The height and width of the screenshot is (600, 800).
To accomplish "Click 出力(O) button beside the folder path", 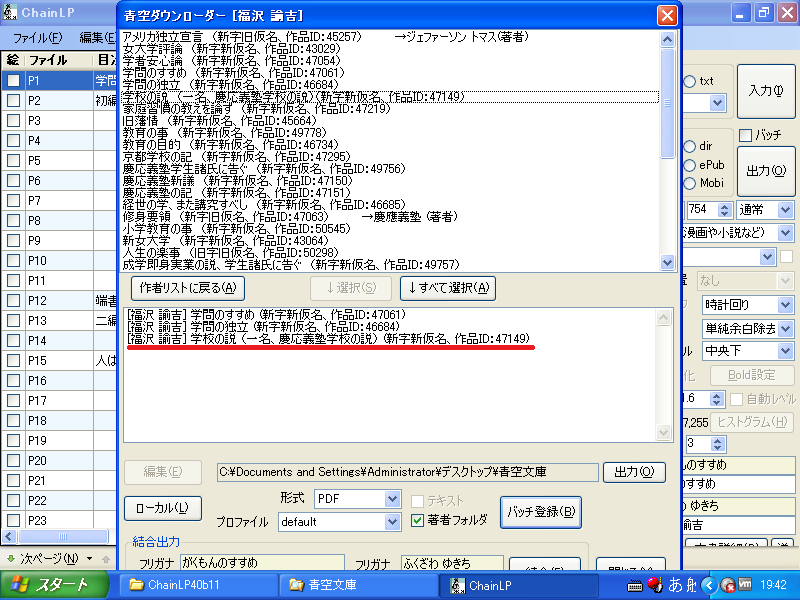I will 634,472.
